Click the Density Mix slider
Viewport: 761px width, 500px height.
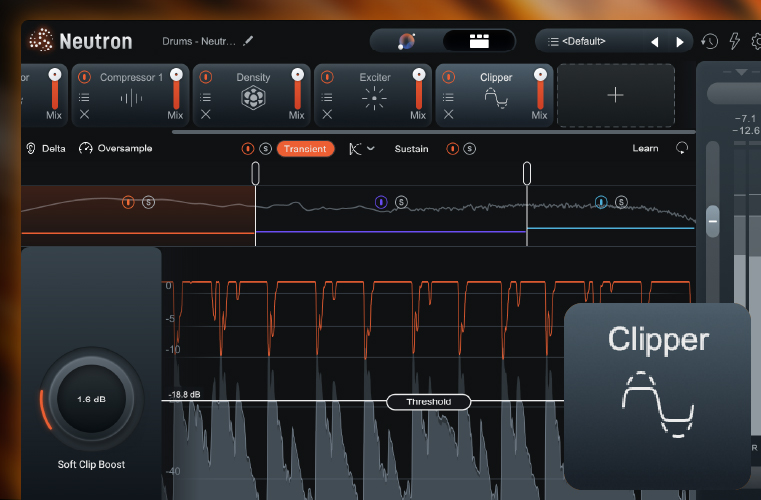click(298, 89)
